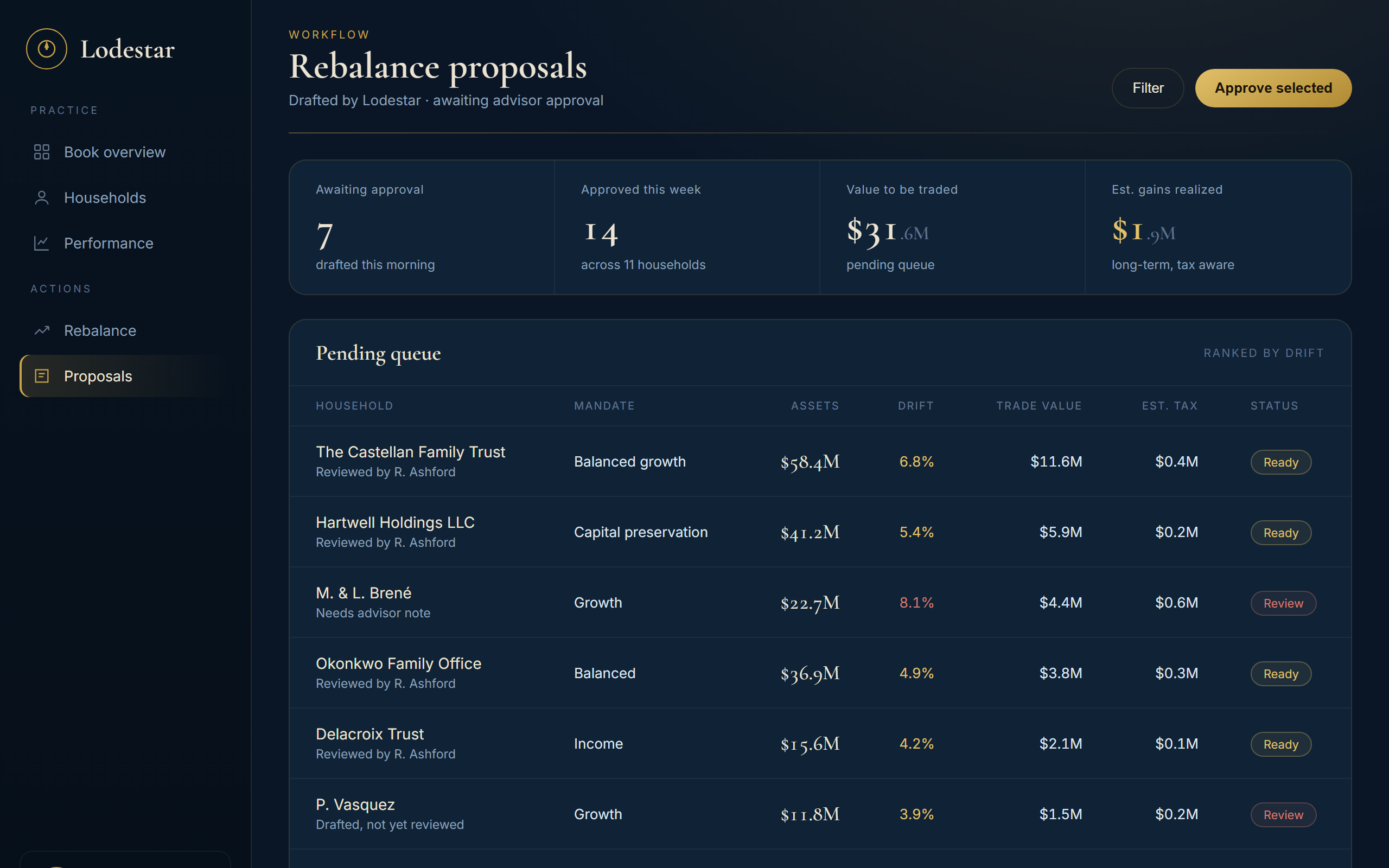Click Brené est. tax $0.6M

click(x=1177, y=603)
